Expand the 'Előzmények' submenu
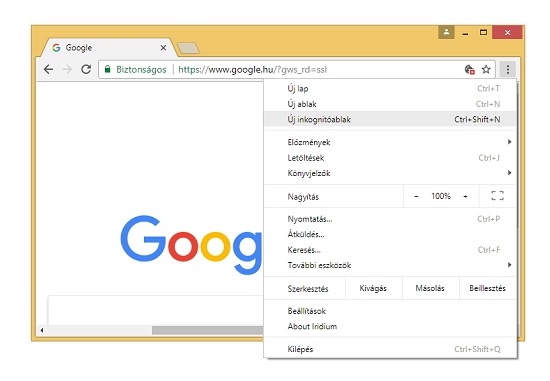The height and width of the screenshot is (381, 550). (x=390, y=142)
